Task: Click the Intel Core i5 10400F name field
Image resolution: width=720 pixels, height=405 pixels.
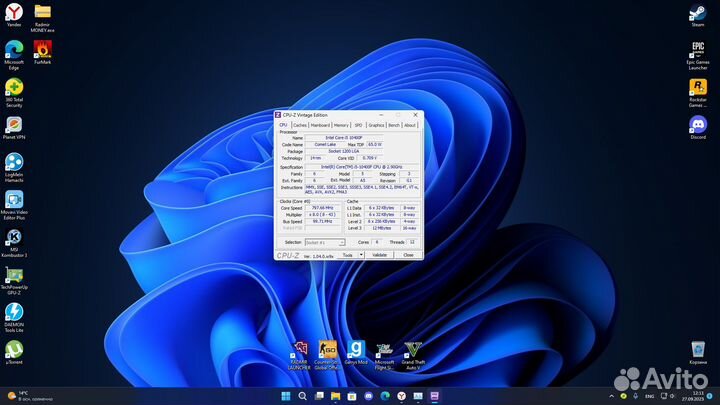Action: (344, 138)
